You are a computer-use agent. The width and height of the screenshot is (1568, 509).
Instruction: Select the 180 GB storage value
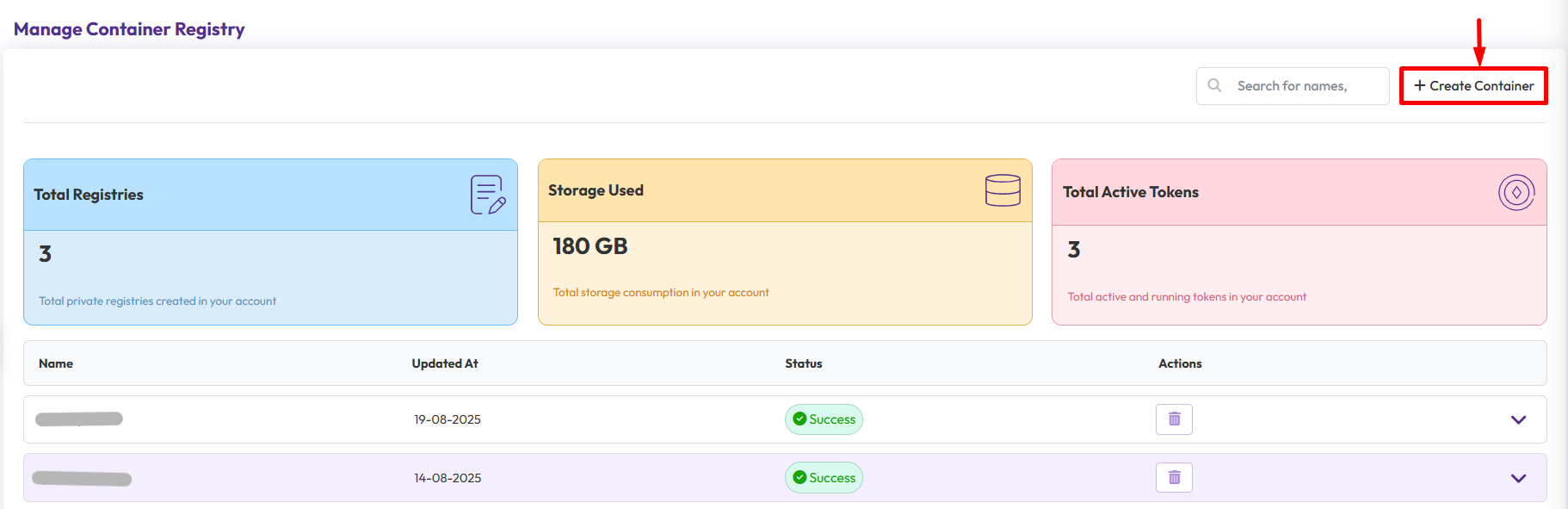coord(590,246)
